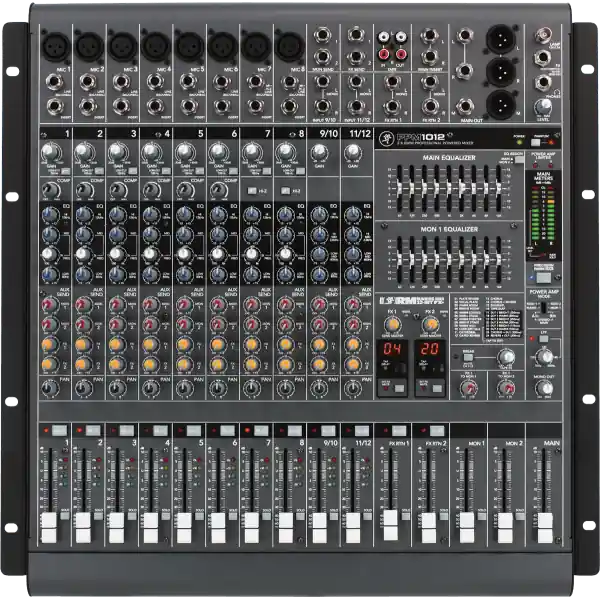Click the channel 1 Gain knob
The height and width of the screenshot is (600, 600).
tap(51, 152)
